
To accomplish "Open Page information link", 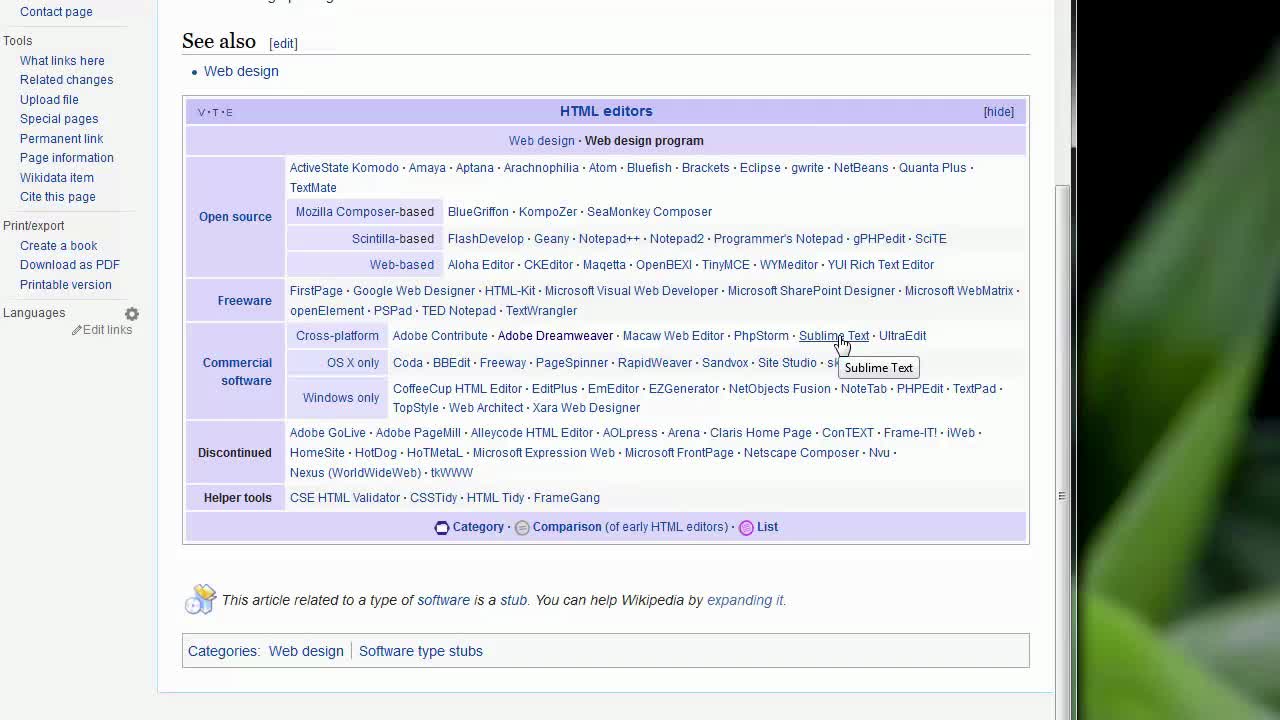I will tap(67, 158).
